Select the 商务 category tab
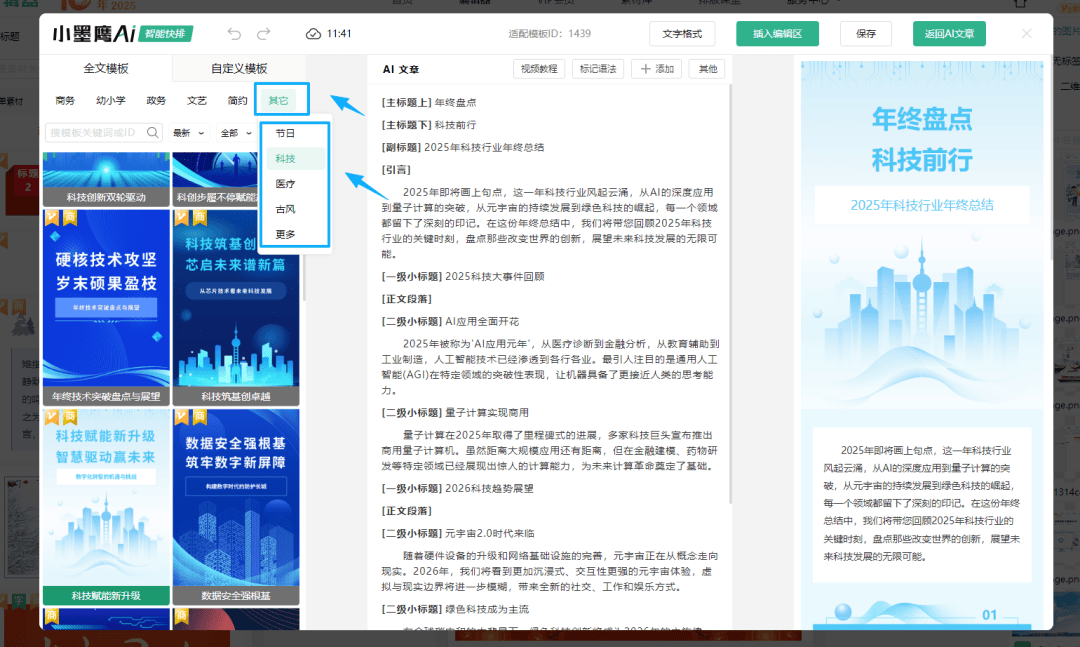Image resolution: width=1080 pixels, height=647 pixels. coord(65,100)
